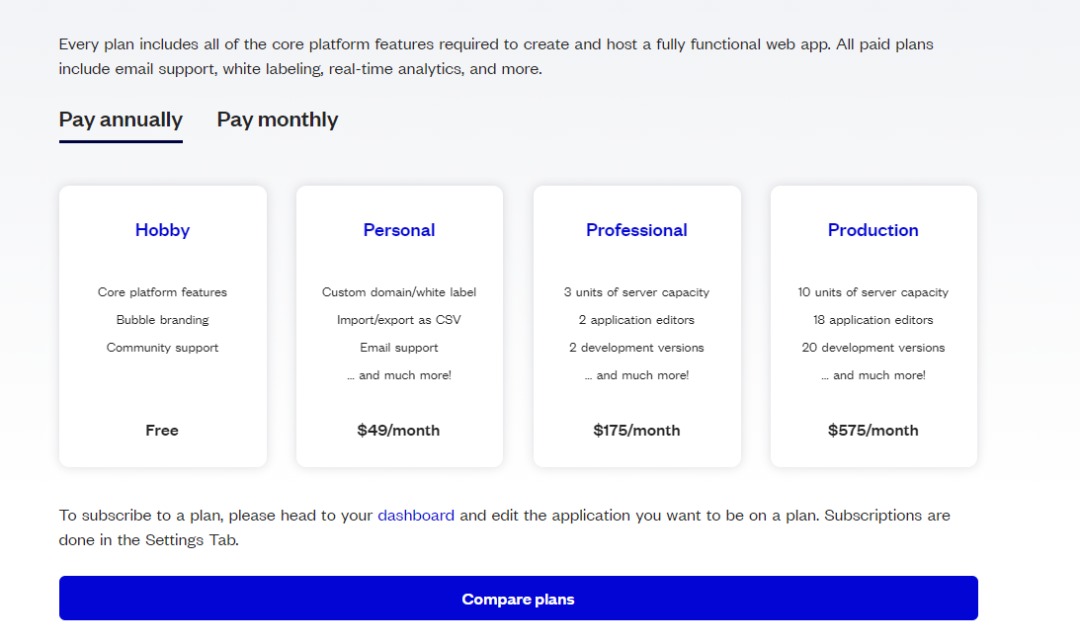Click the $175/month Professional price

tap(636, 431)
